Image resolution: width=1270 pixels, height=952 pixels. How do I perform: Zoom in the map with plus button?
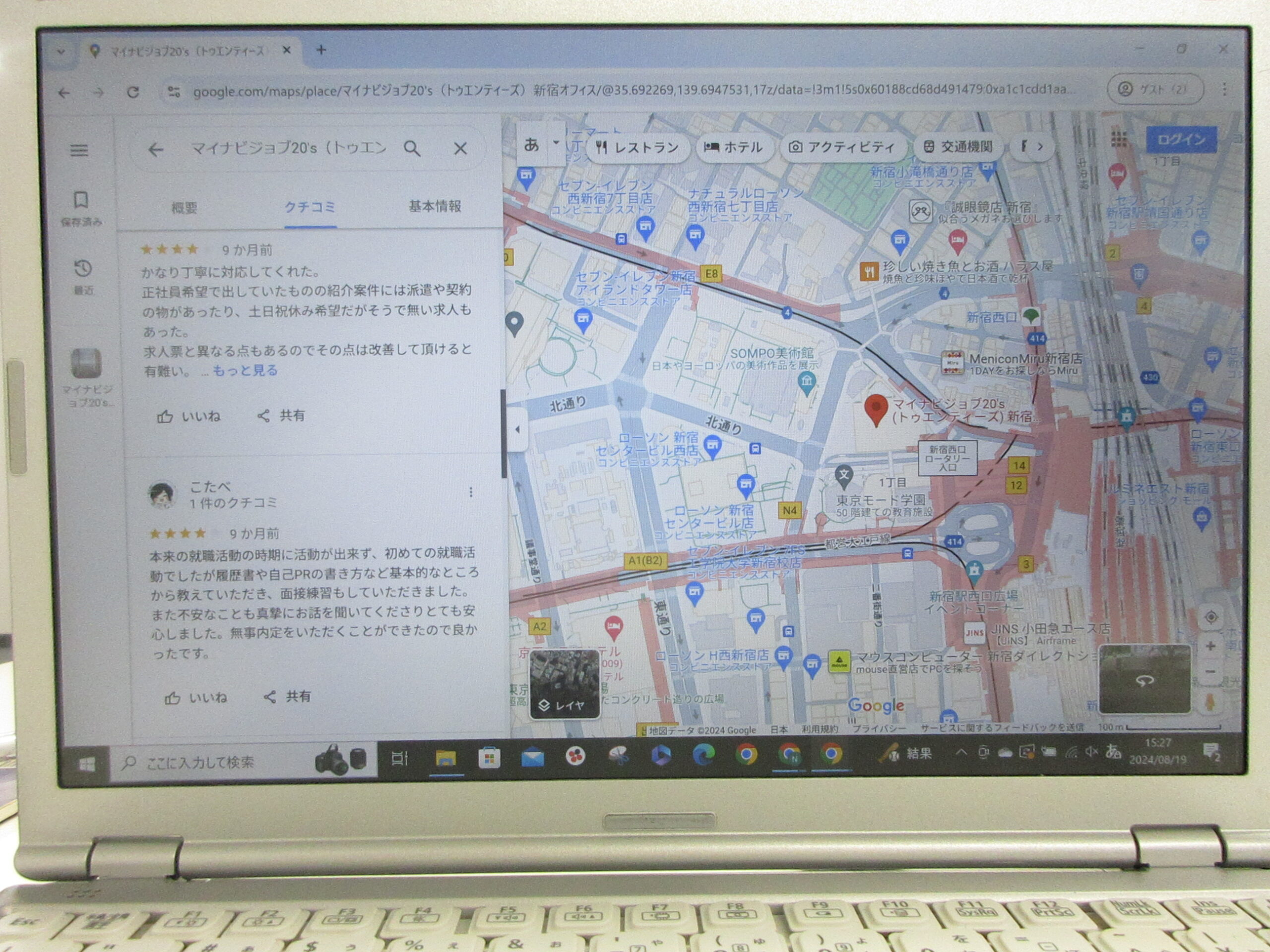point(1211,646)
